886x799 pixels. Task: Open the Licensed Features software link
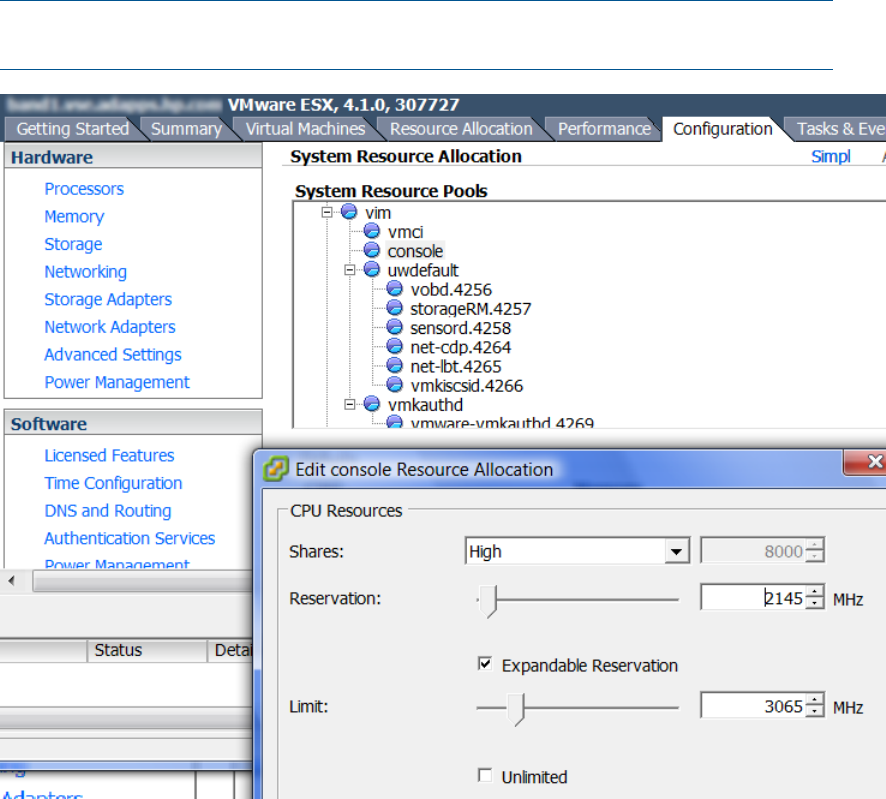(109, 455)
